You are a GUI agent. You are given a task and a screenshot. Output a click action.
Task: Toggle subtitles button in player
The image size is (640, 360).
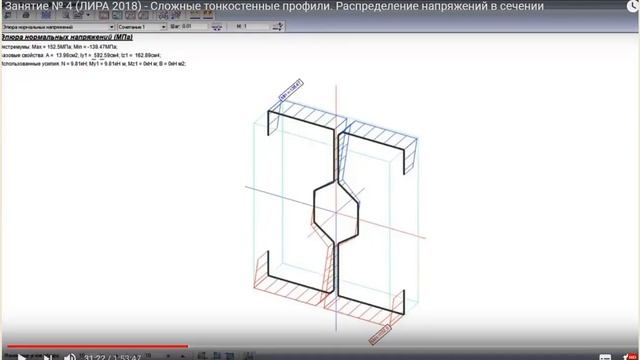(x=605, y=358)
